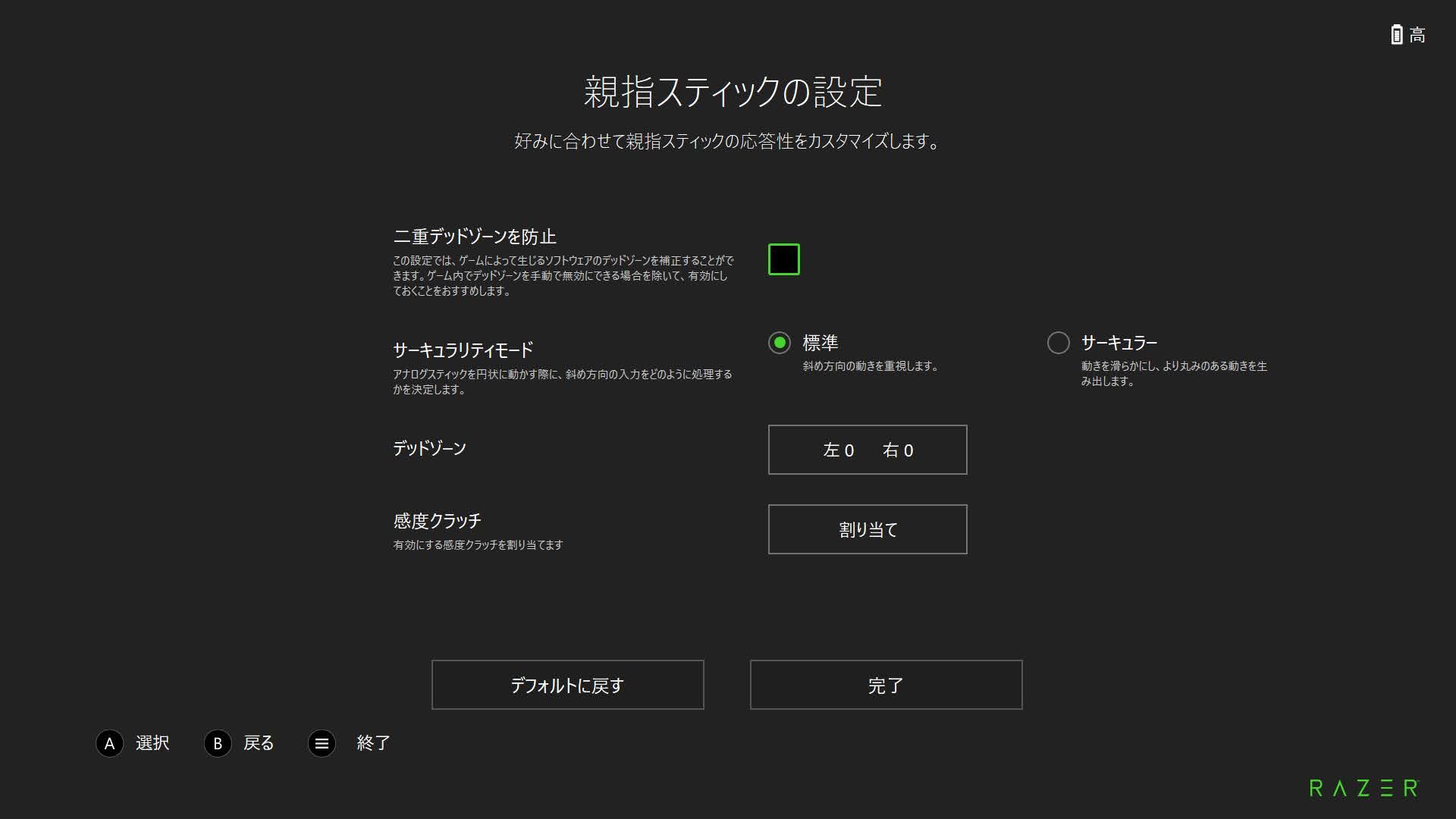
Task: Click the battery level icon
Action: click(1397, 34)
